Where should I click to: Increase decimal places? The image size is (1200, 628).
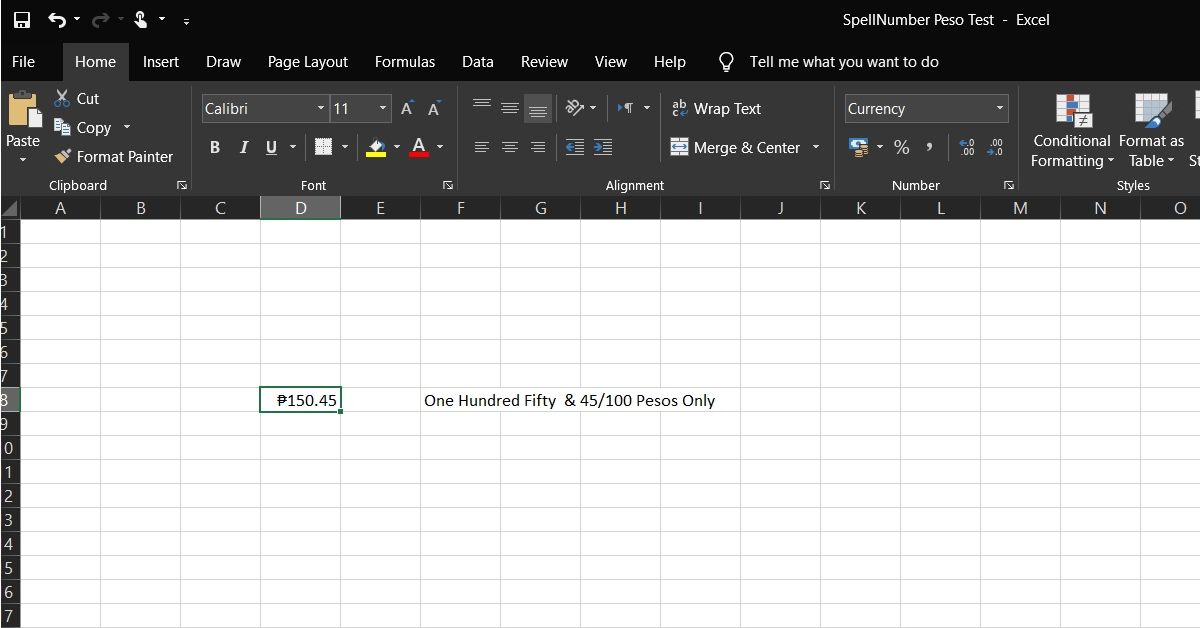point(966,147)
